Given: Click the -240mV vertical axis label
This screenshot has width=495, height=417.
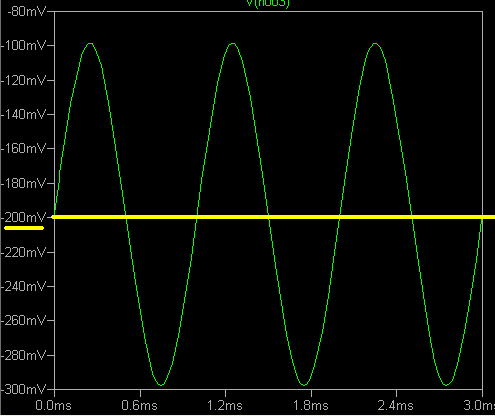Looking at the screenshot, I should [23, 286].
